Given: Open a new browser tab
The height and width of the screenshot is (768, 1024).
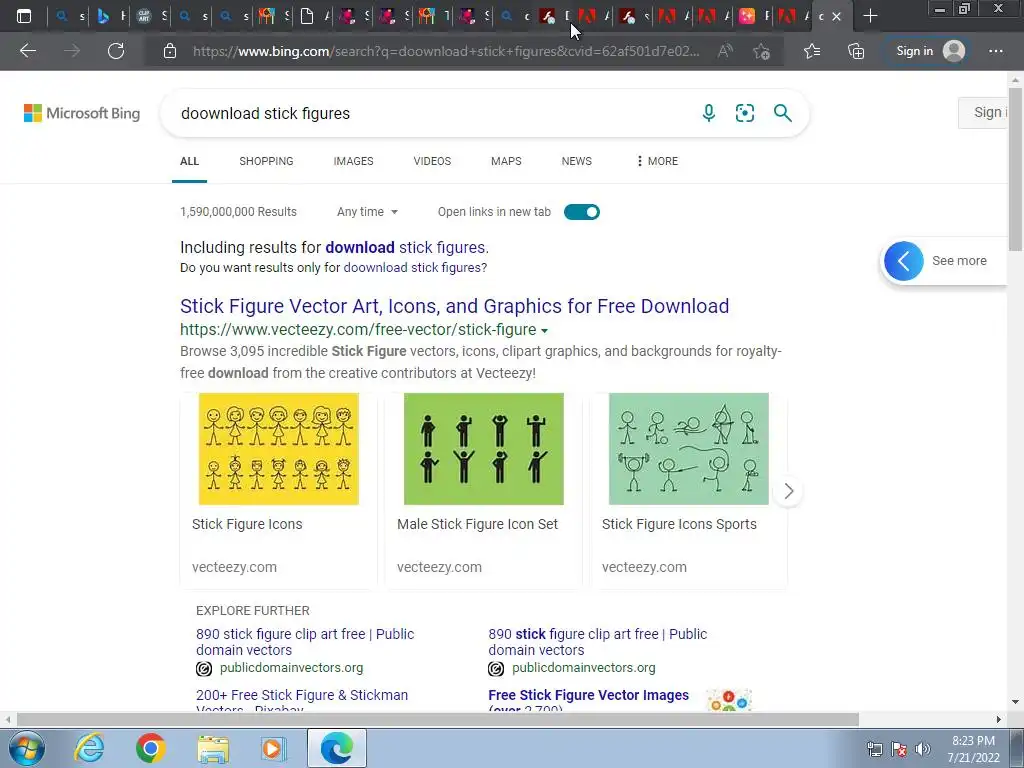Looking at the screenshot, I should (870, 16).
